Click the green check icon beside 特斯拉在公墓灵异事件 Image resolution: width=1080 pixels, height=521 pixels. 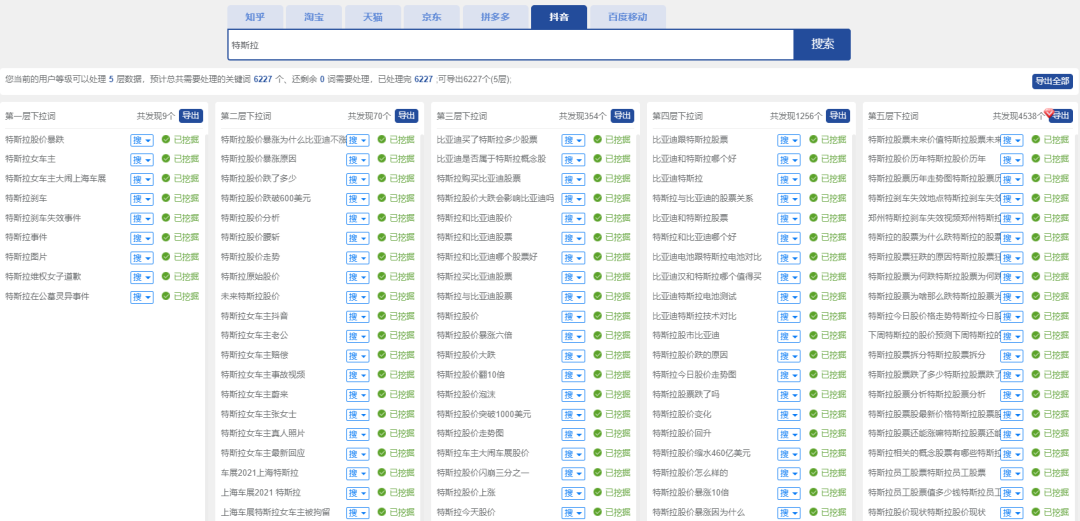coord(167,296)
